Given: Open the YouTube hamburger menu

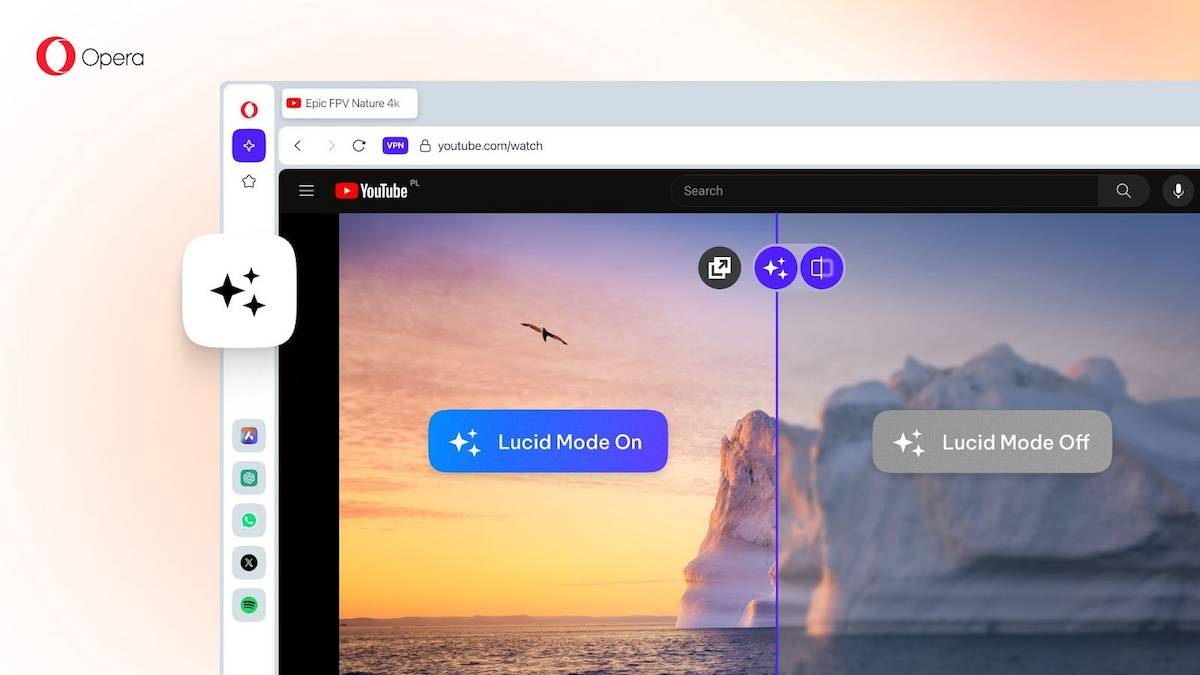Looking at the screenshot, I should [x=307, y=191].
